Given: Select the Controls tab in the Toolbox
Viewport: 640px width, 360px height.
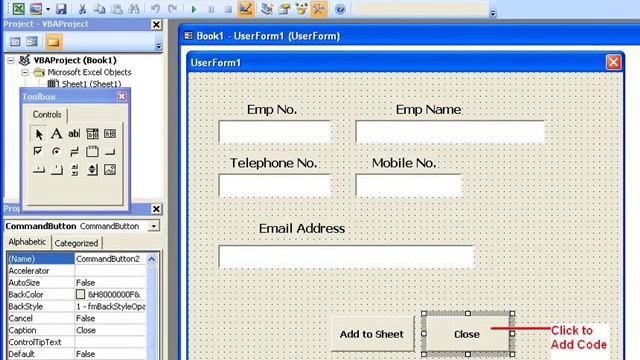Looking at the screenshot, I should point(47,115).
